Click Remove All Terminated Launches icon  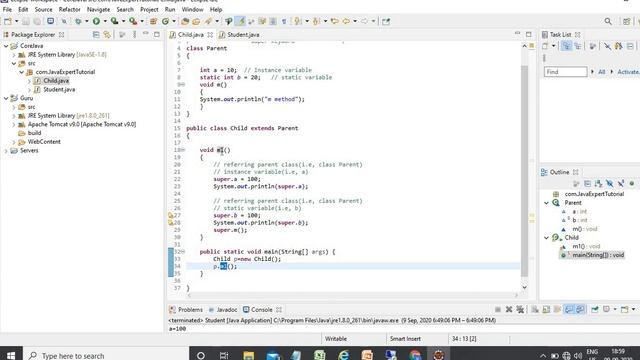point(520,309)
